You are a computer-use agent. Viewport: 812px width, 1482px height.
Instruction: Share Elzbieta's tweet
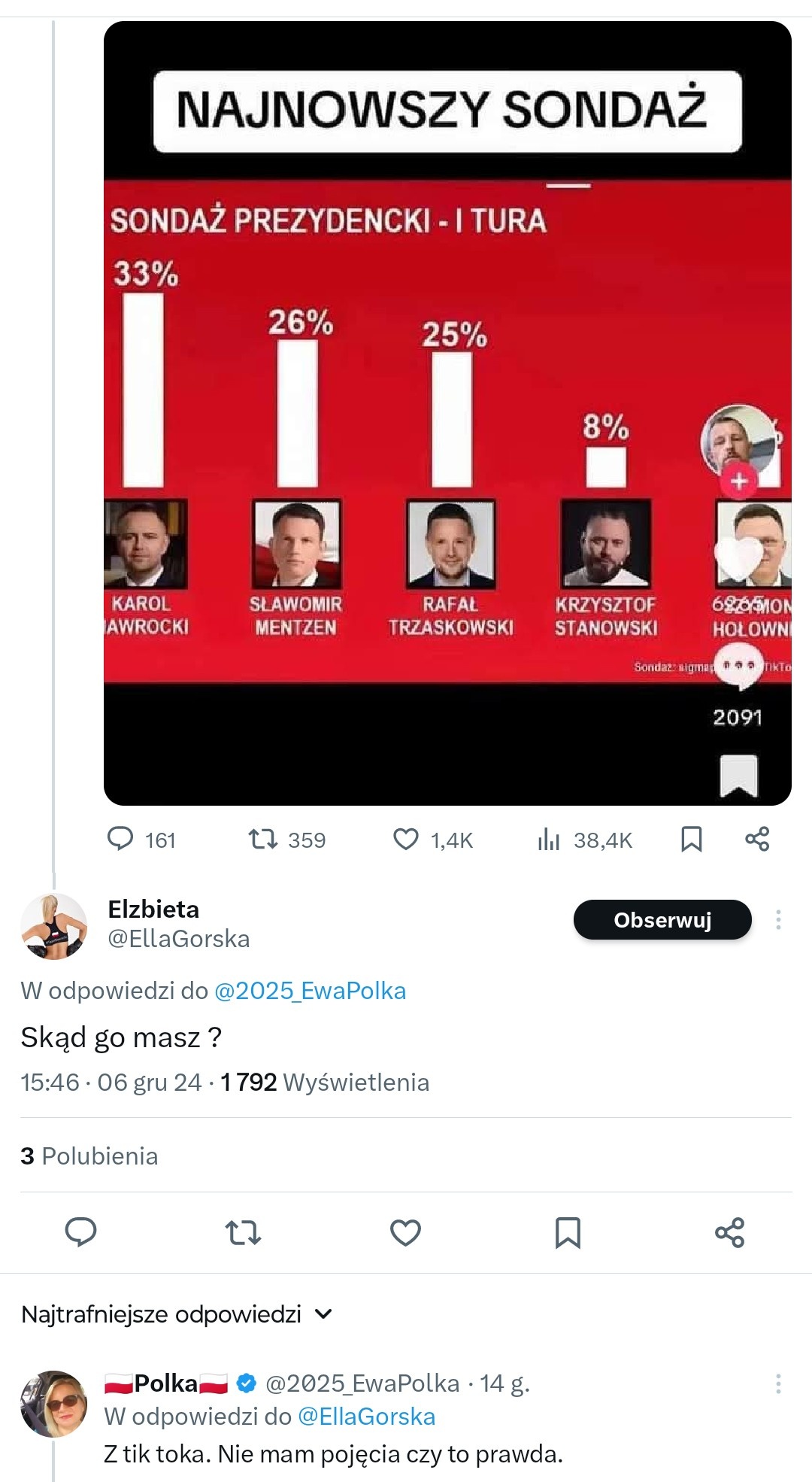pos(729,1232)
